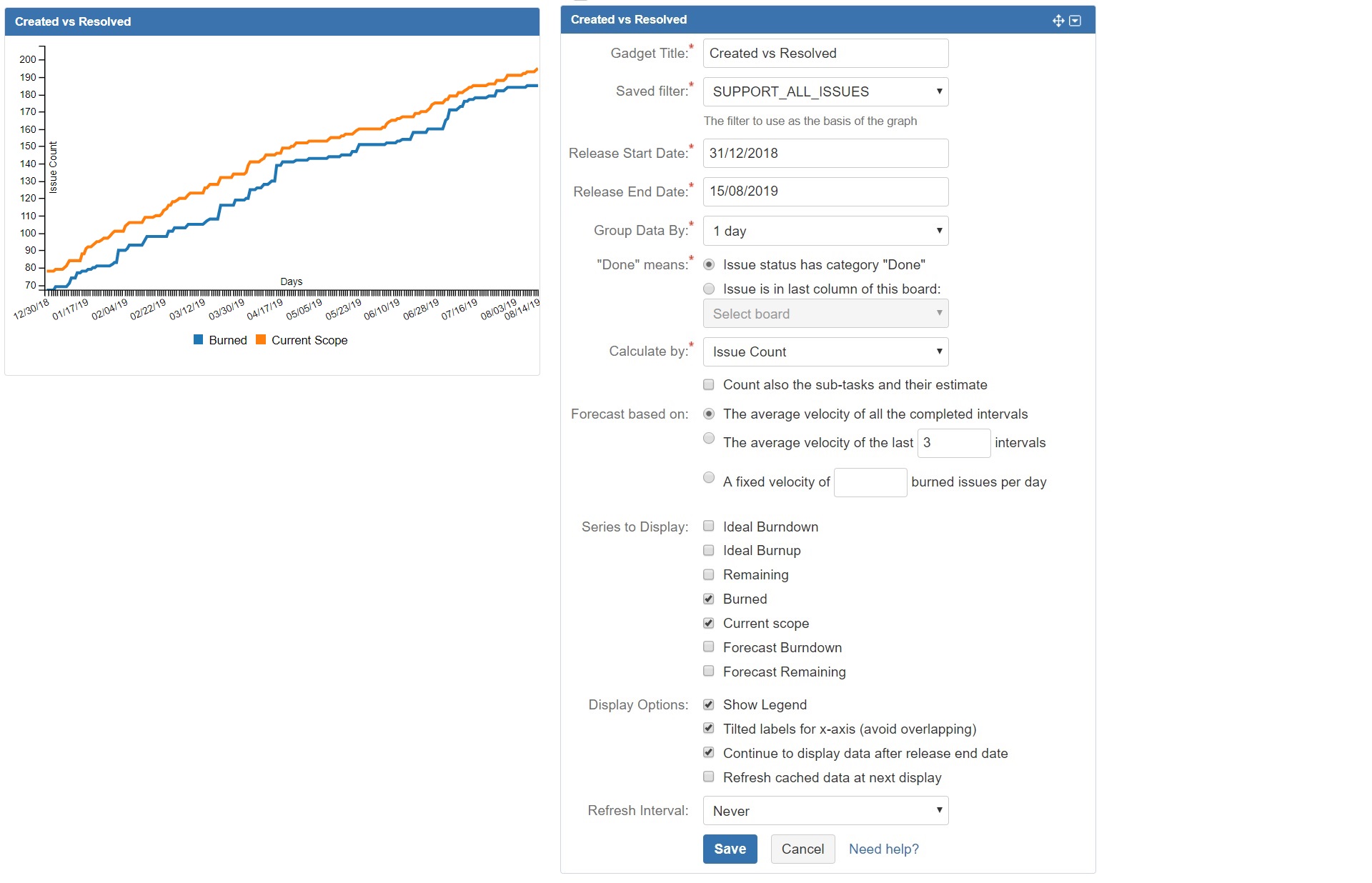Open the Refresh Interval dropdown
Image resolution: width=1372 pixels, height=883 pixels.
click(825, 811)
